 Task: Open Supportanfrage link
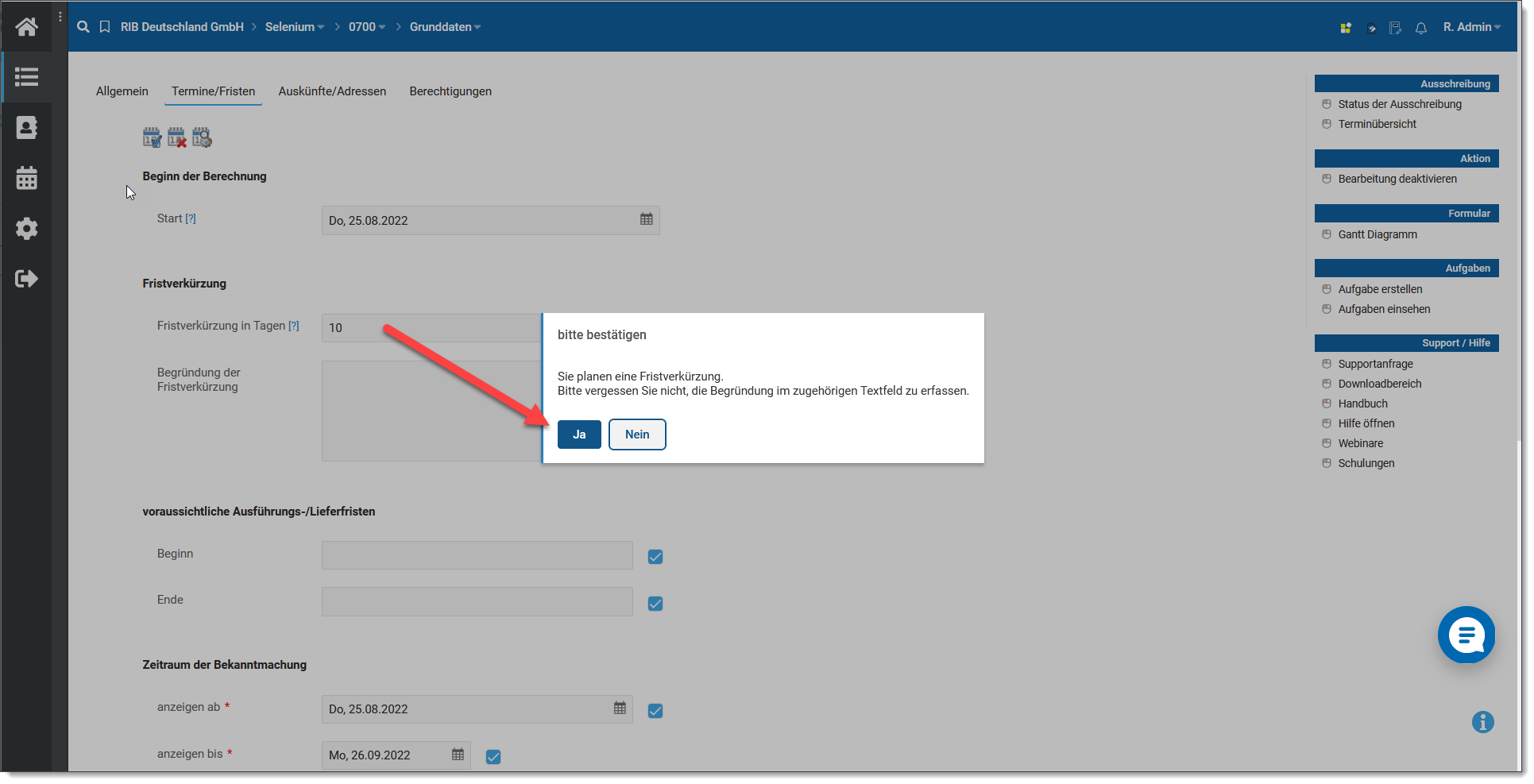click(1375, 364)
